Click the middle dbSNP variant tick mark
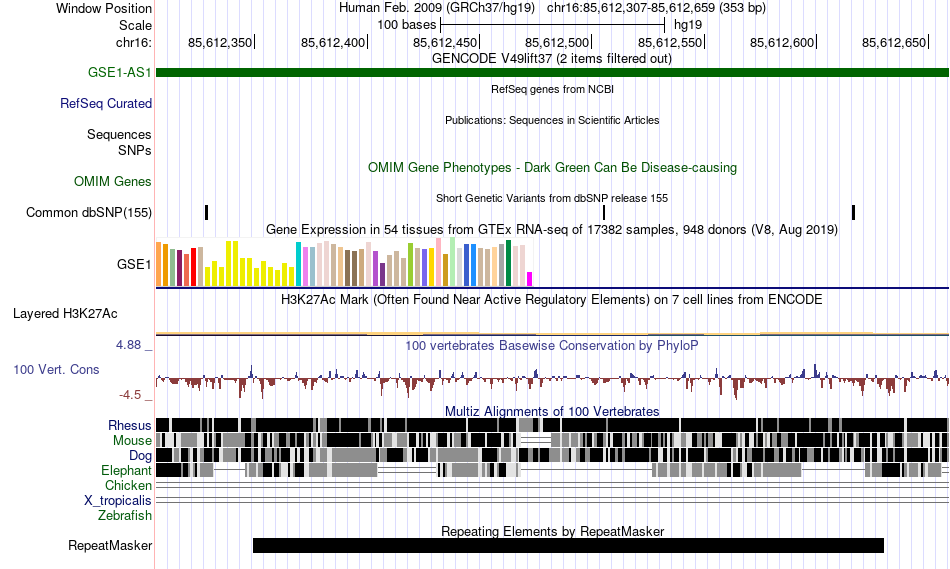Screen dimensions: 950x569 point(604,212)
